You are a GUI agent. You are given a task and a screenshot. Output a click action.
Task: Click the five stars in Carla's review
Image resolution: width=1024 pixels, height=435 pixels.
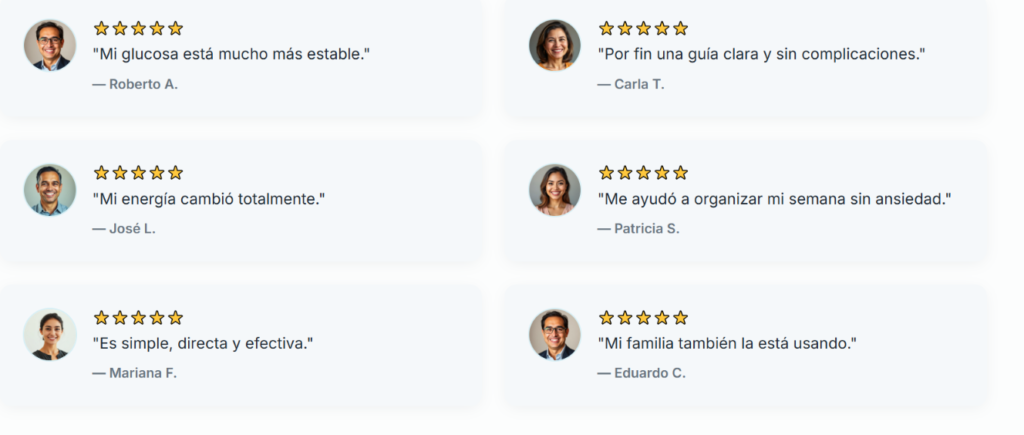click(643, 29)
